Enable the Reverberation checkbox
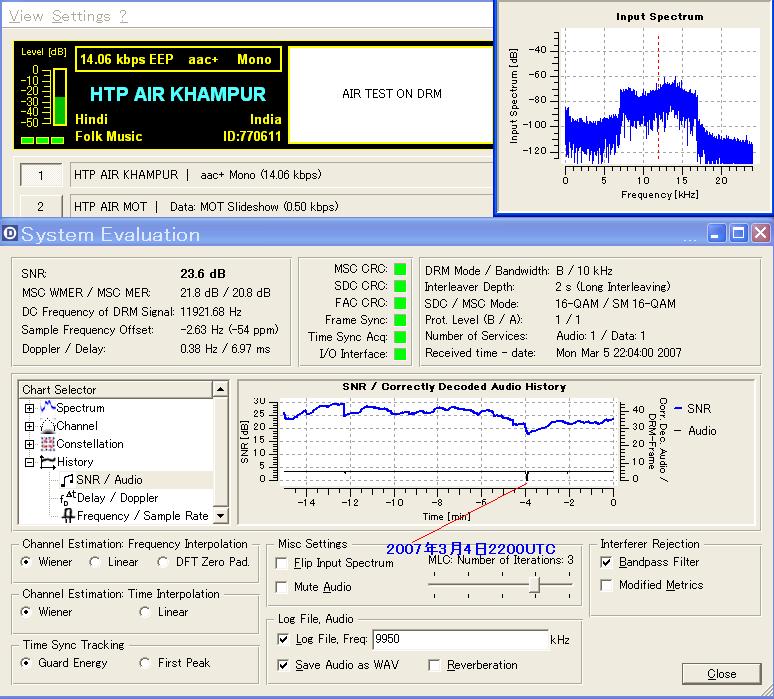Image resolution: width=774 pixels, height=699 pixels. [434, 665]
